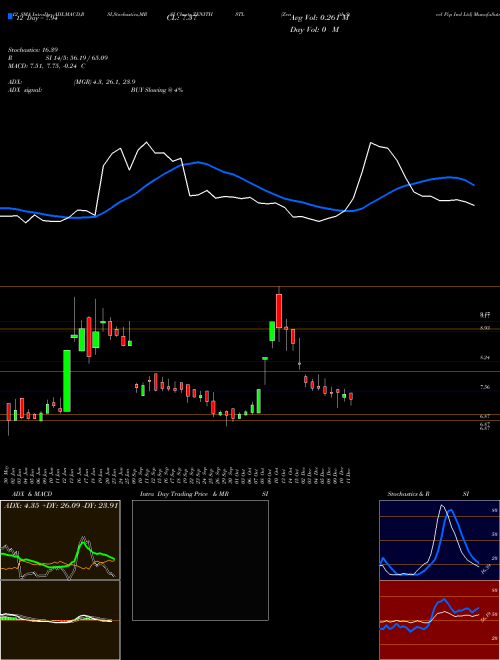Open the MACD histogram chart thumbnail
Image resolution: width=500 pixels, height=660 pixels.
click(60, 620)
